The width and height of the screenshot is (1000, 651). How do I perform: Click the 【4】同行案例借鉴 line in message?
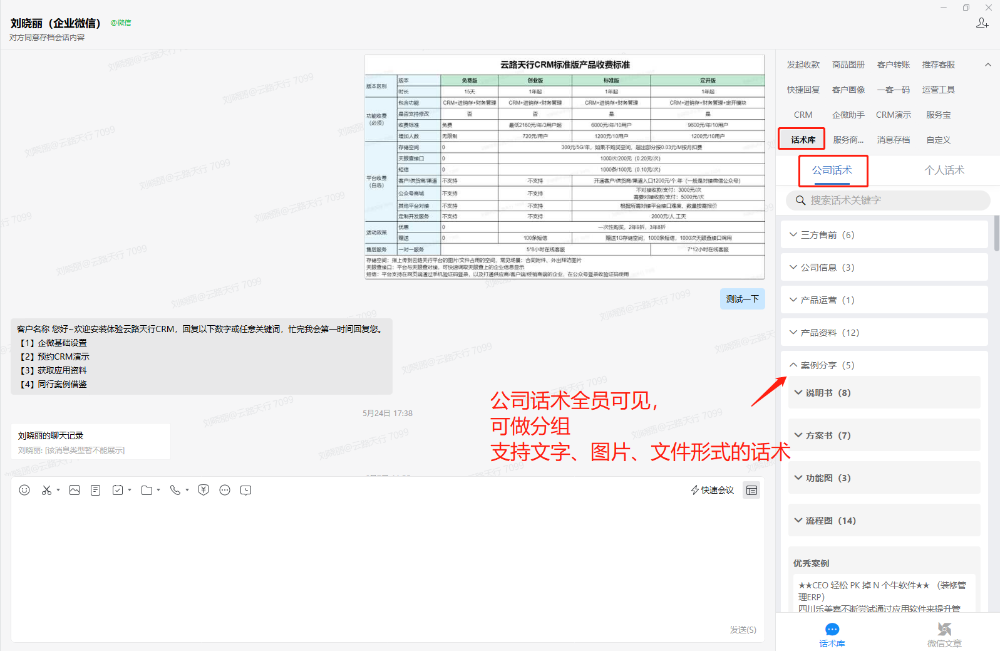[x=53, y=384]
